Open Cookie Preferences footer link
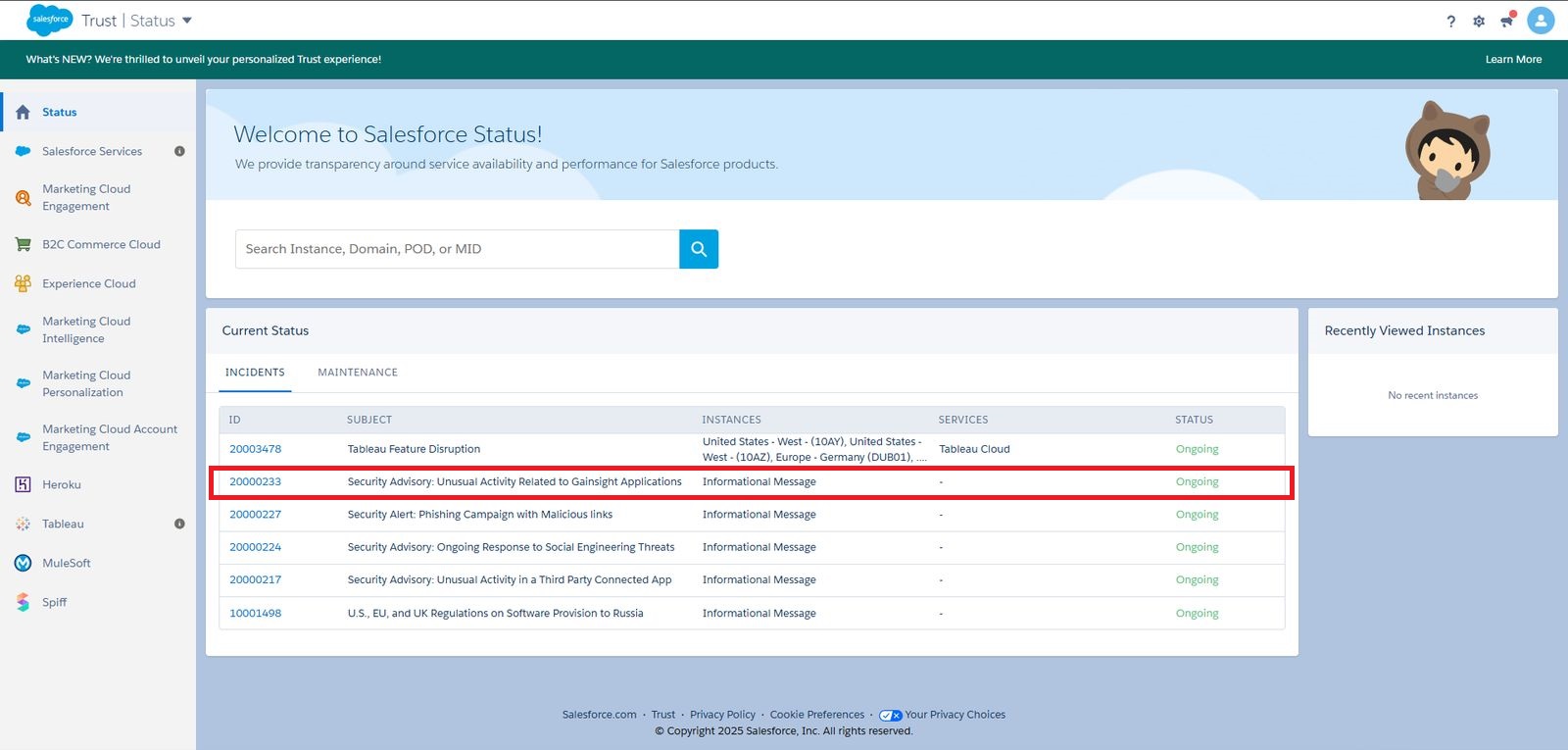Image resolution: width=1568 pixels, height=750 pixels. pyautogui.click(x=816, y=715)
